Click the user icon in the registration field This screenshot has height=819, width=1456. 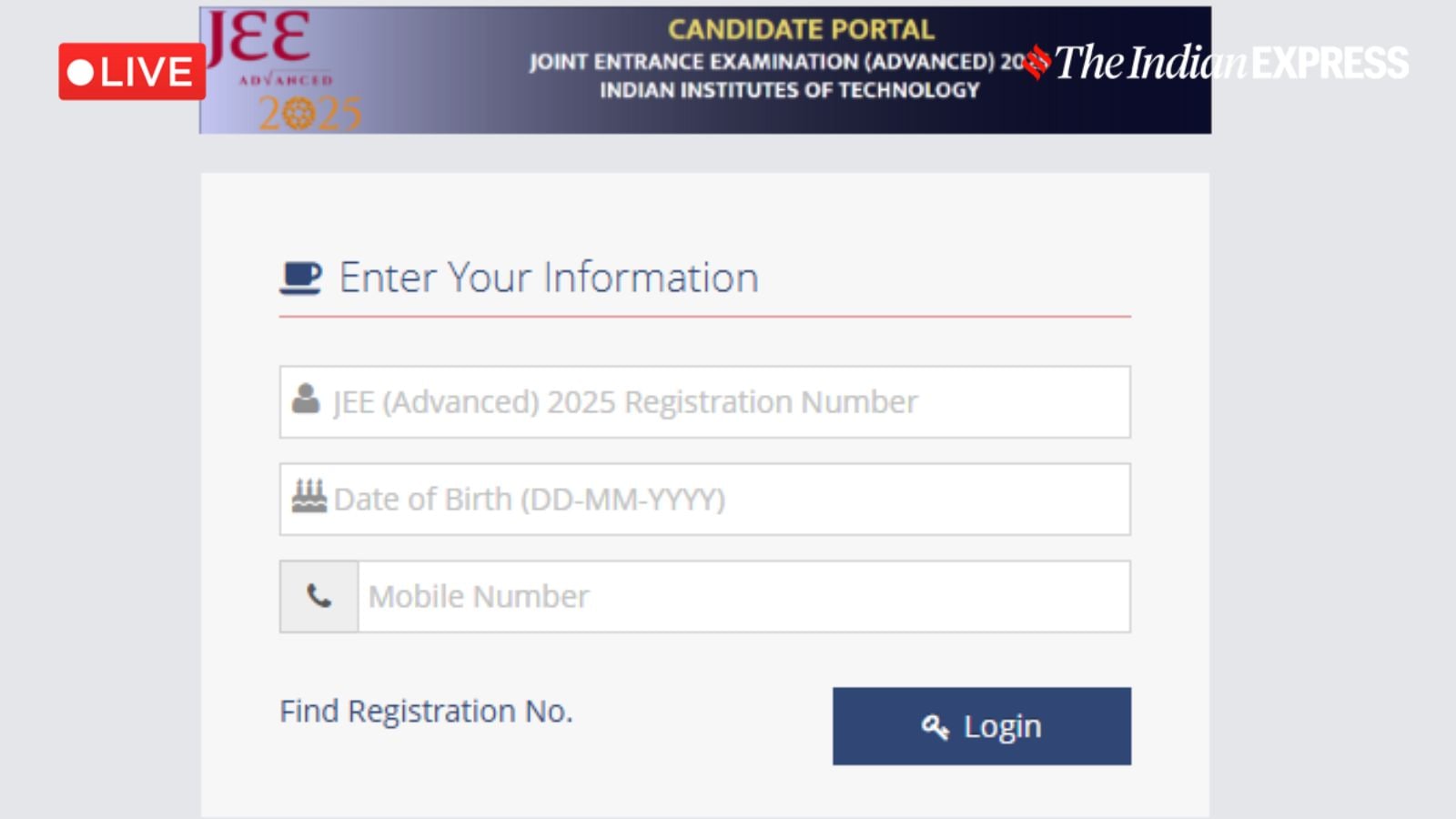pos(306,399)
